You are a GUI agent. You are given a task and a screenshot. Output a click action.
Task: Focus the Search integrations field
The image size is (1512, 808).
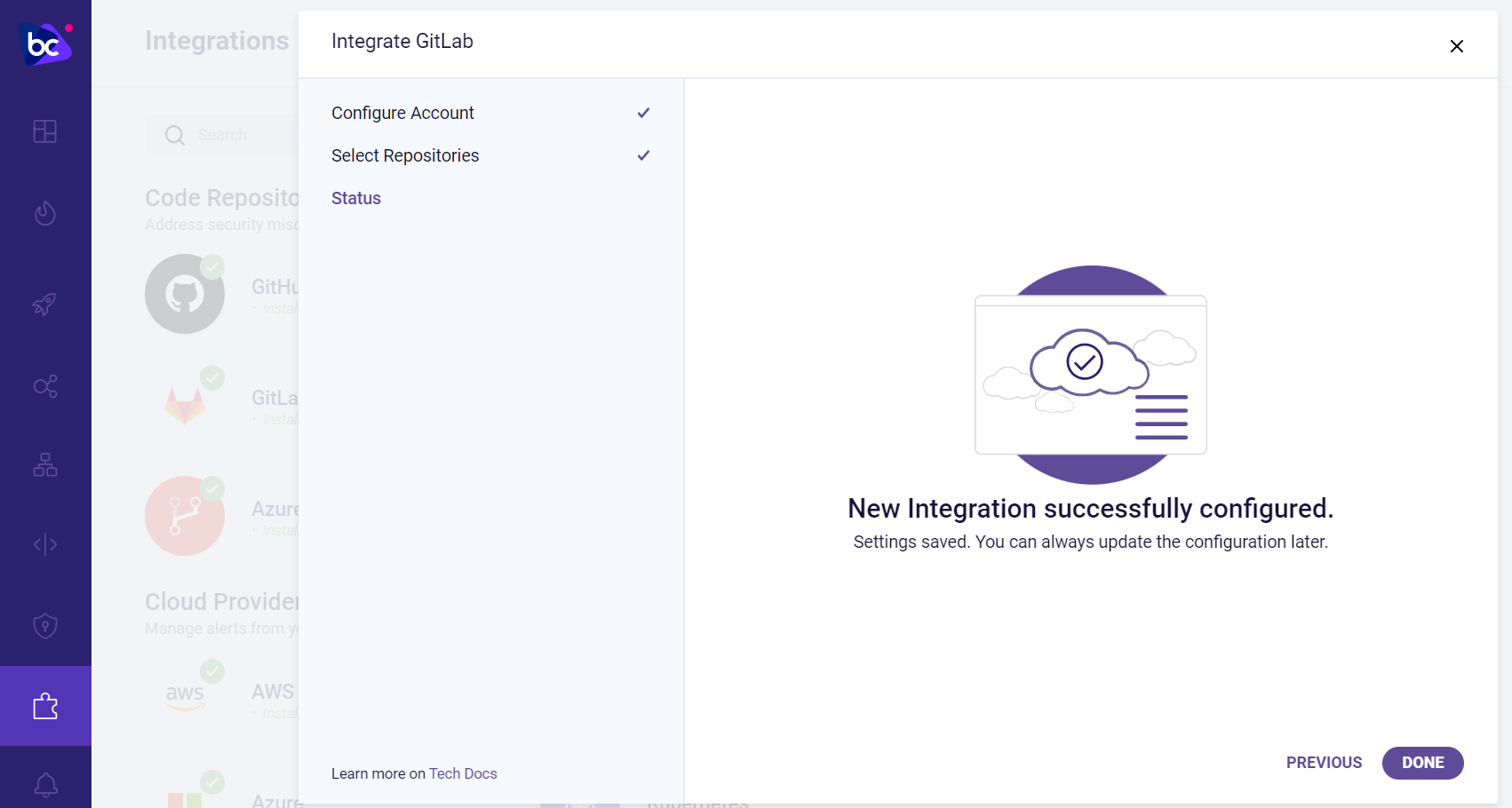pyautogui.click(x=222, y=135)
